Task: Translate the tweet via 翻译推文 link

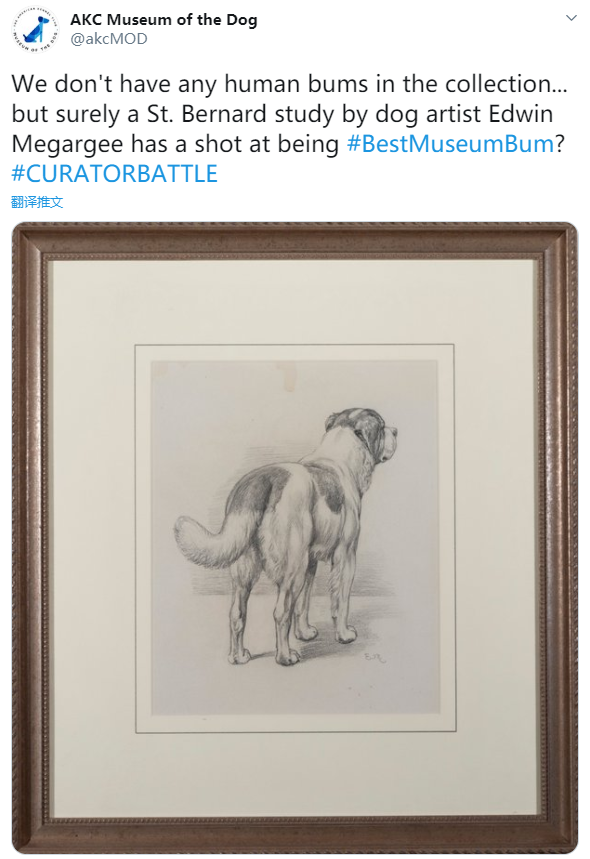Action: [x=37, y=202]
